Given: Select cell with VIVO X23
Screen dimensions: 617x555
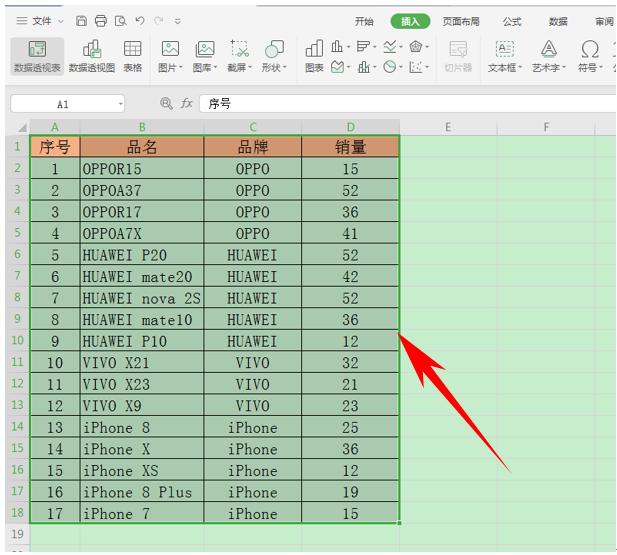Looking at the screenshot, I should click(x=142, y=384).
